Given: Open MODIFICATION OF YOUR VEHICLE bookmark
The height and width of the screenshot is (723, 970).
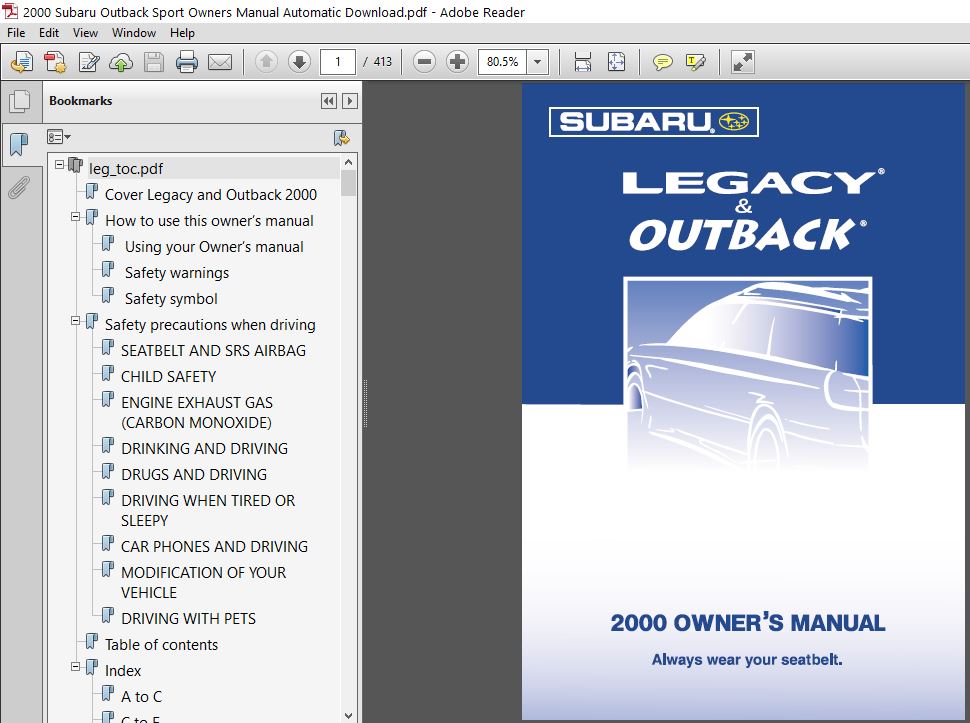Looking at the screenshot, I should (x=204, y=583).
